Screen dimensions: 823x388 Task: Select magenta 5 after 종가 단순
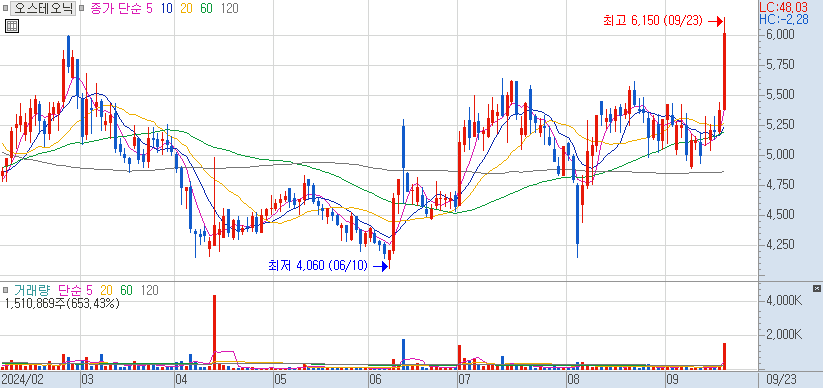coord(150,9)
